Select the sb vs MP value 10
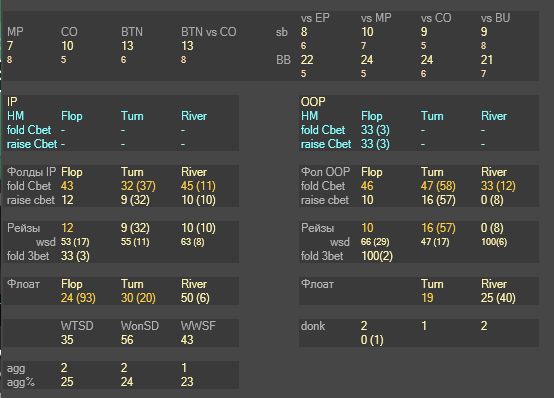 click(x=367, y=32)
